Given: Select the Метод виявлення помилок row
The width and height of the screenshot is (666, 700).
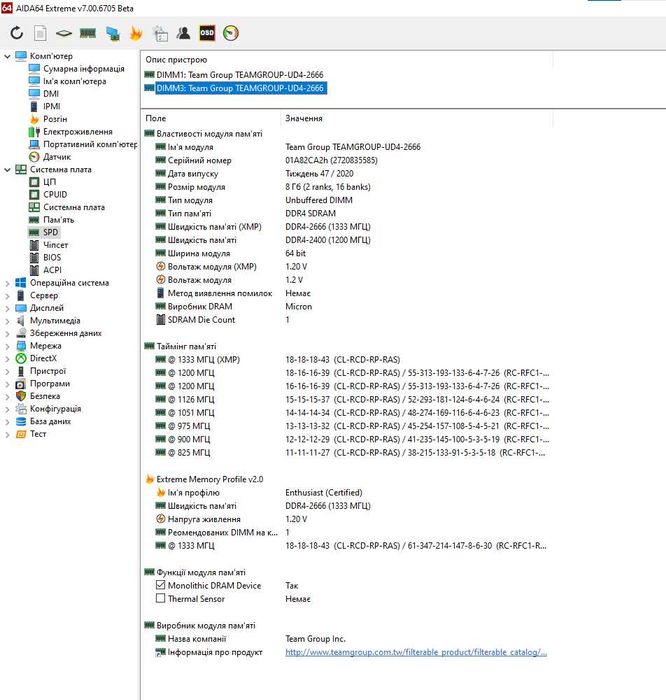Looking at the screenshot, I should [348, 293].
